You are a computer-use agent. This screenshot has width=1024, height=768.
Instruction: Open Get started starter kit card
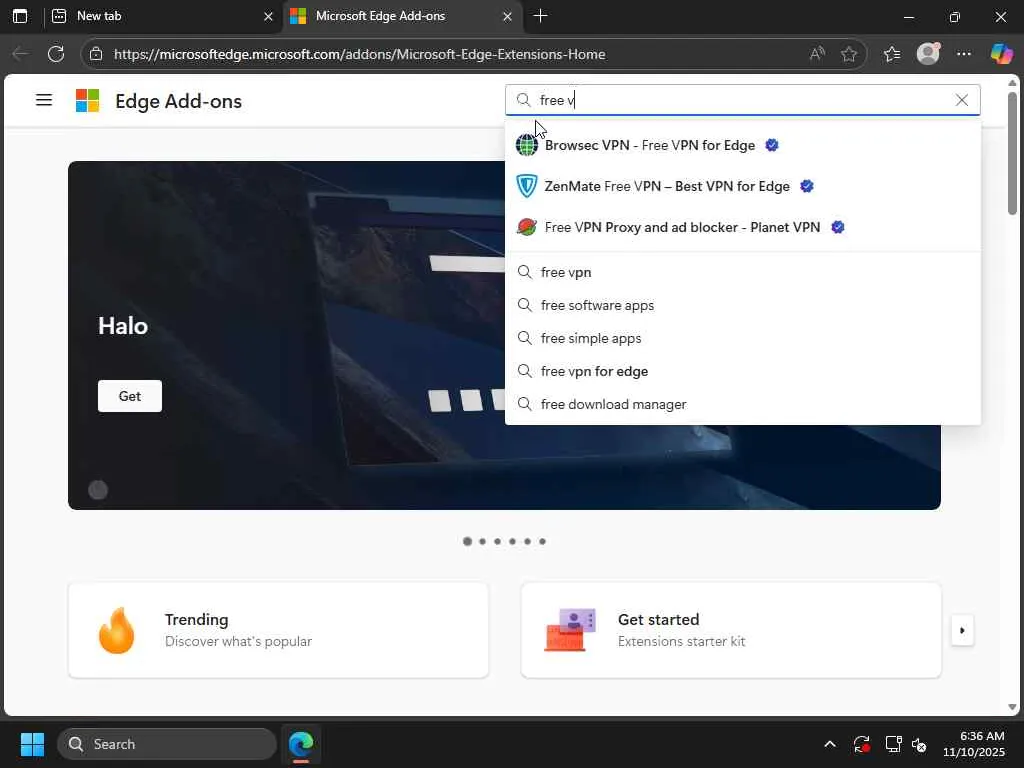tap(731, 630)
